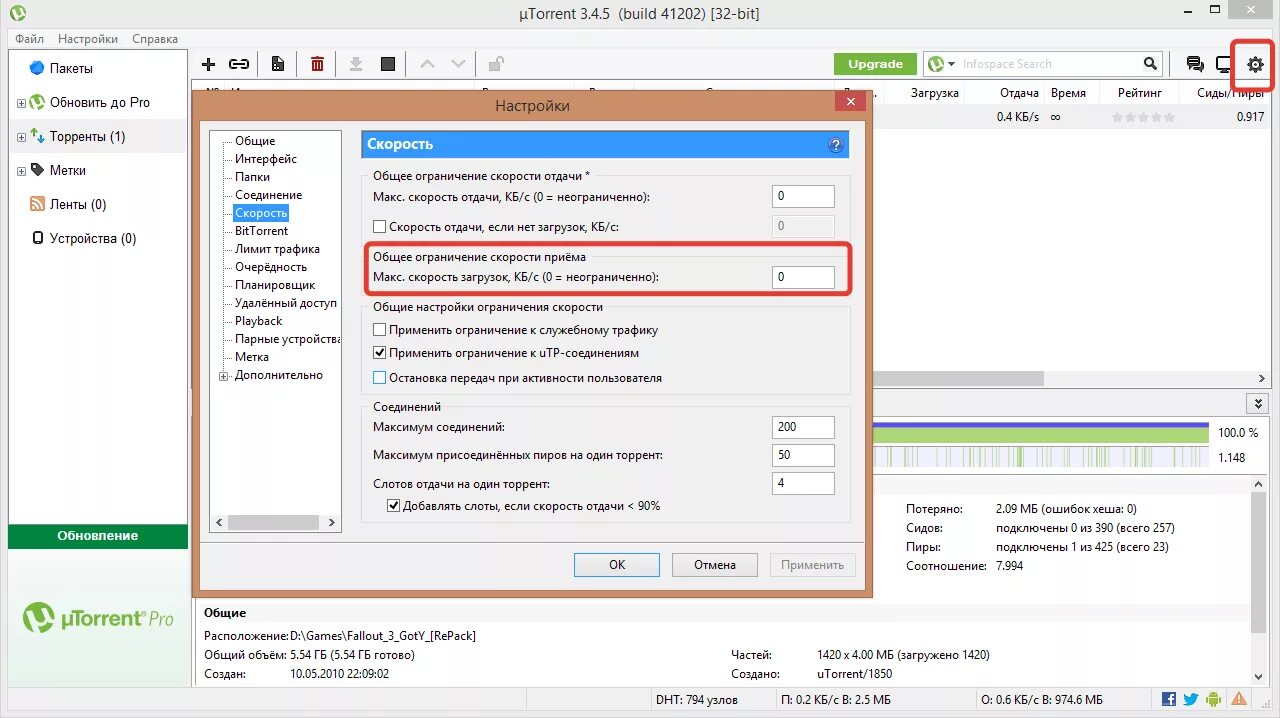The height and width of the screenshot is (718, 1280).
Task: Remove torrent with red trash icon
Action: point(317,64)
